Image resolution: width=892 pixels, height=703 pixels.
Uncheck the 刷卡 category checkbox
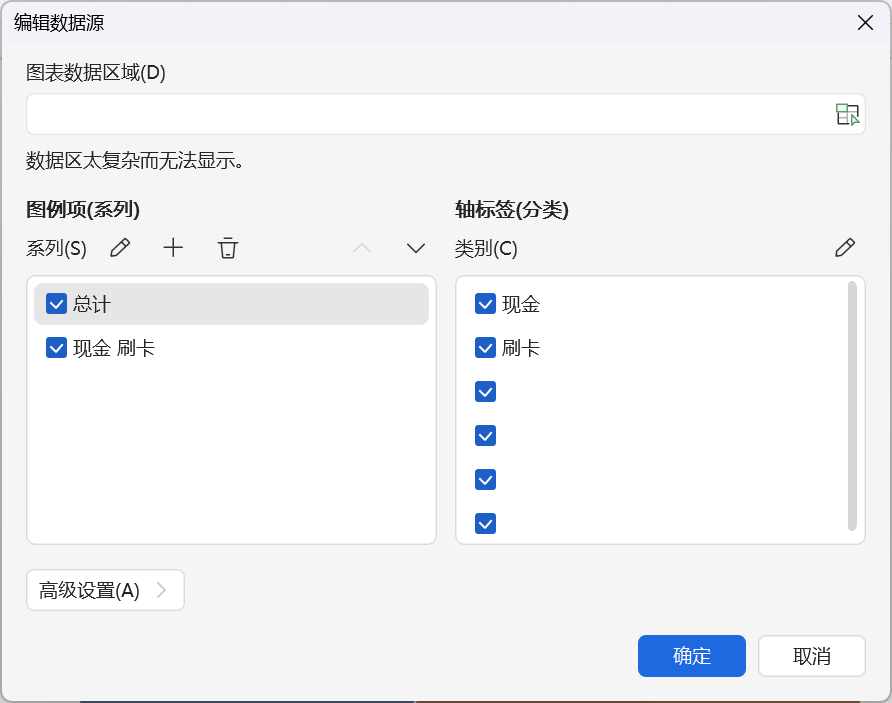(x=485, y=348)
